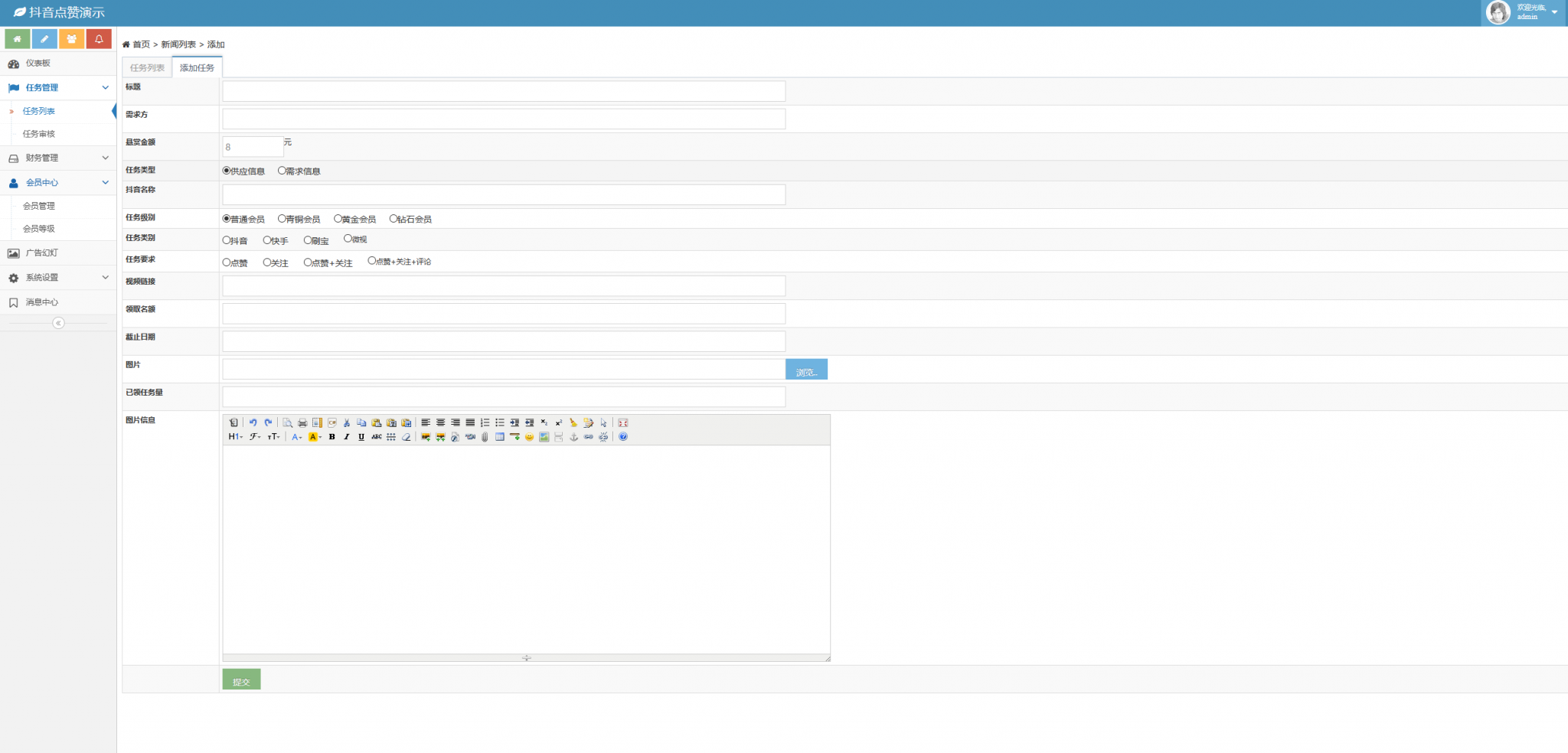Screen dimensions: 1568x753
Task: Open the text background color picker
Action: pos(314,437)
